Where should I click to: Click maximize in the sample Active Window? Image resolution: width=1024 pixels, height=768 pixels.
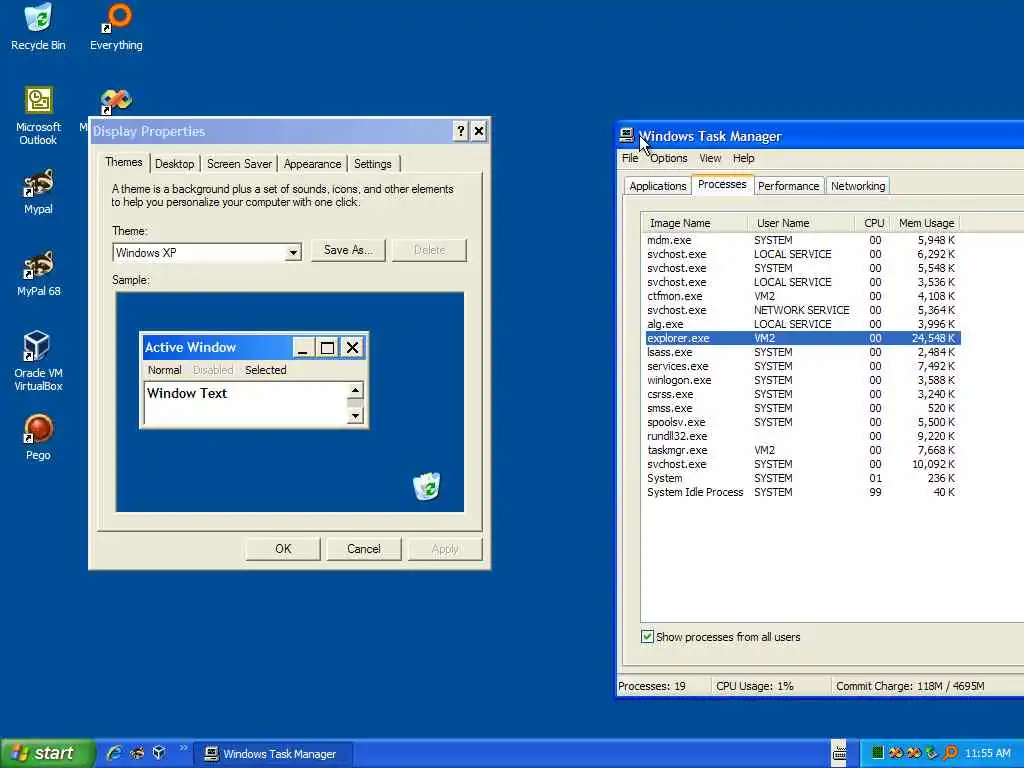click(327, 347)
